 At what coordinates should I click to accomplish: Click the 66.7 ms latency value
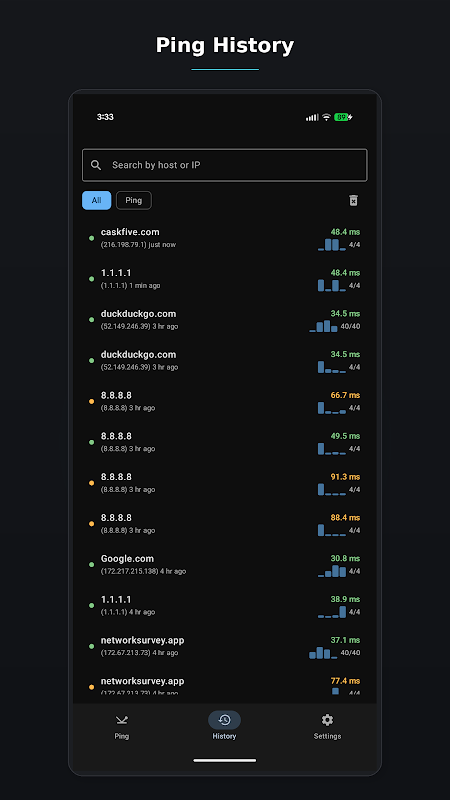345,395
